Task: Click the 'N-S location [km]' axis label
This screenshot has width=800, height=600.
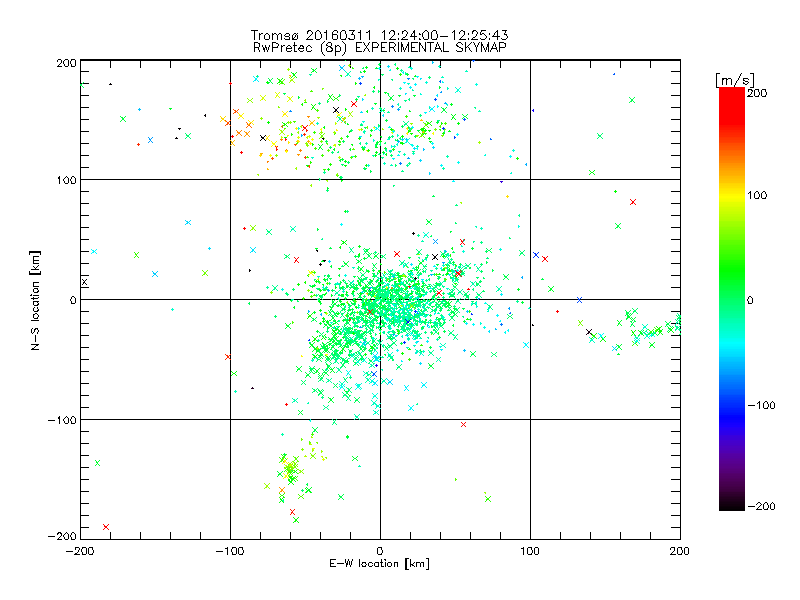Action: (x=35, y=301)
